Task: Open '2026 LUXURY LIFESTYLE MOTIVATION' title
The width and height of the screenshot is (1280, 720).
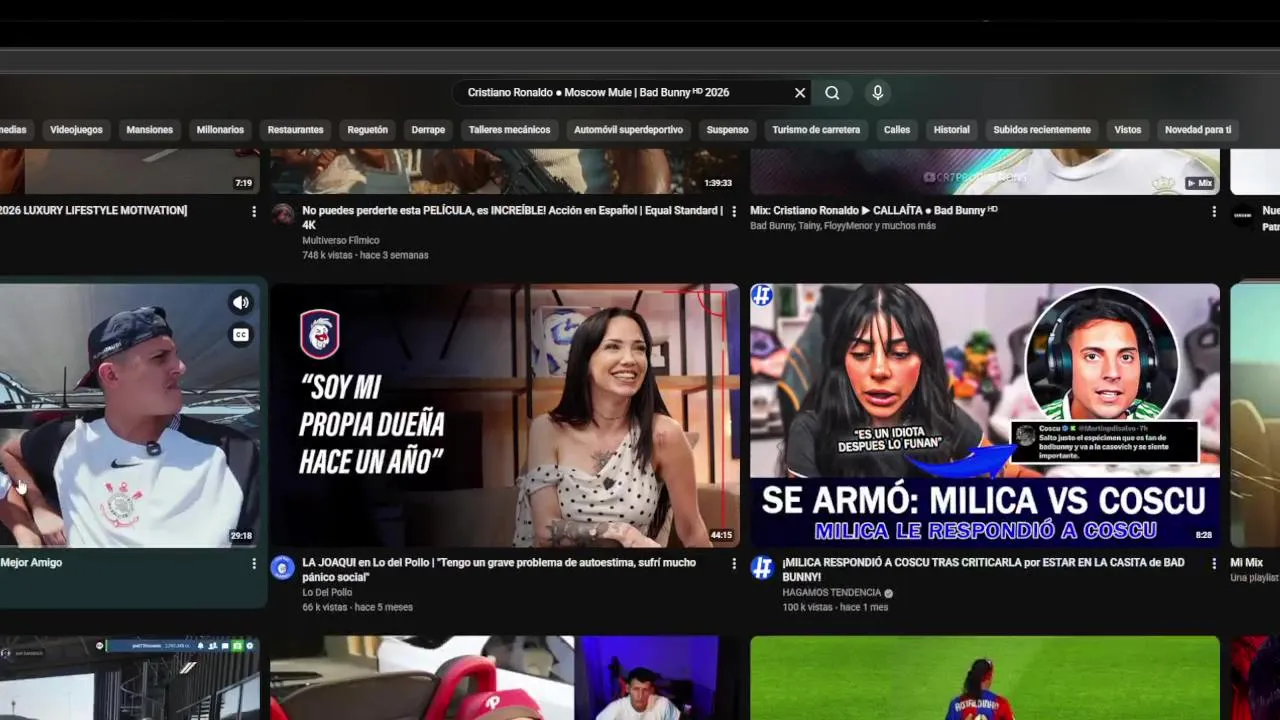Action: [x=93, y=211]
